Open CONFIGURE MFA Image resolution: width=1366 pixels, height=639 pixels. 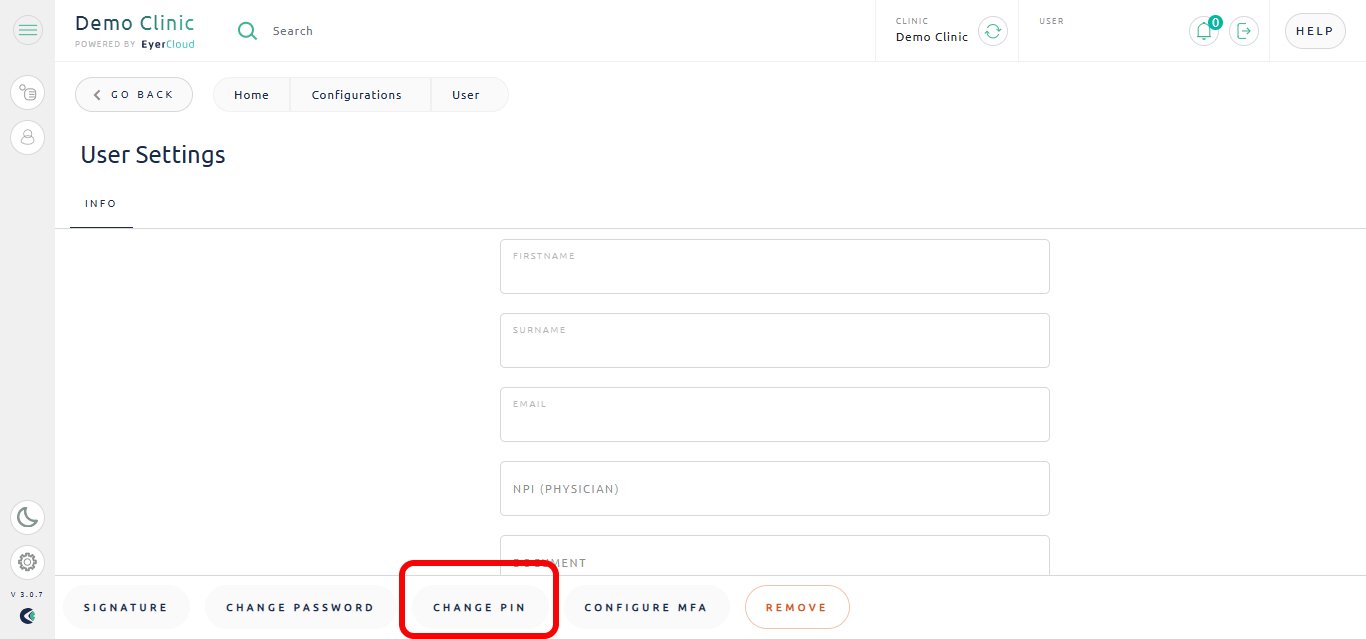pyautogui.click(x=646, y=608)
